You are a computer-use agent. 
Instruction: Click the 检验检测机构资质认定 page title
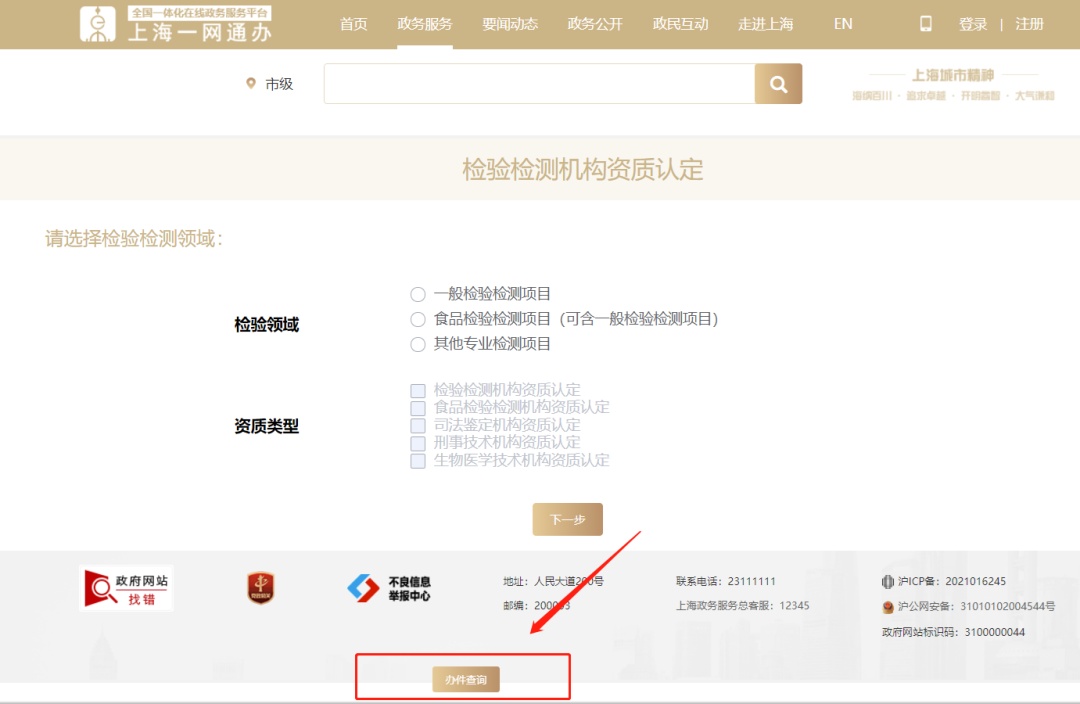coord(583,169)
